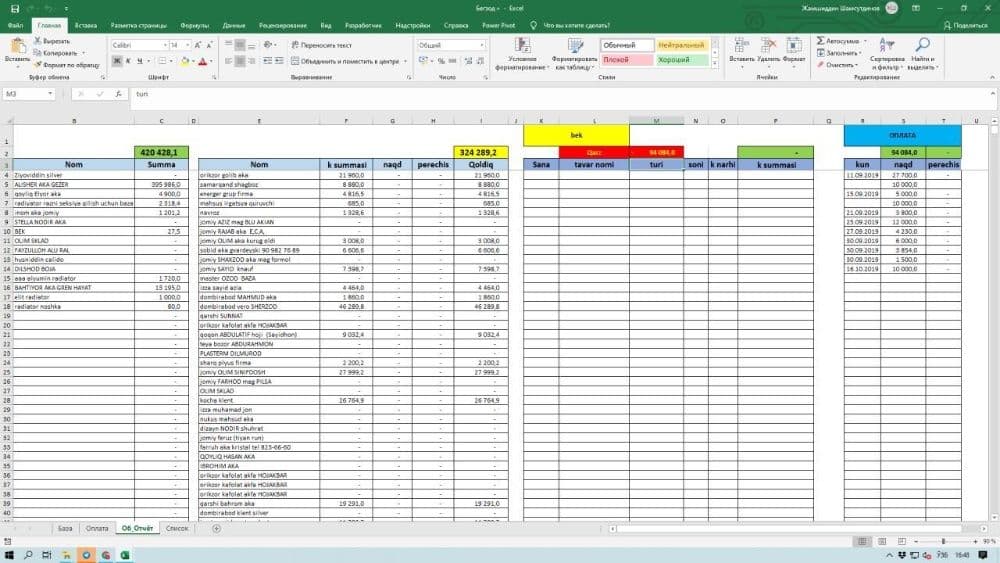Switch to the Данные (Data) ribbon tab
Viewport: 1000px width, 563px height.
tap(233, 26)
